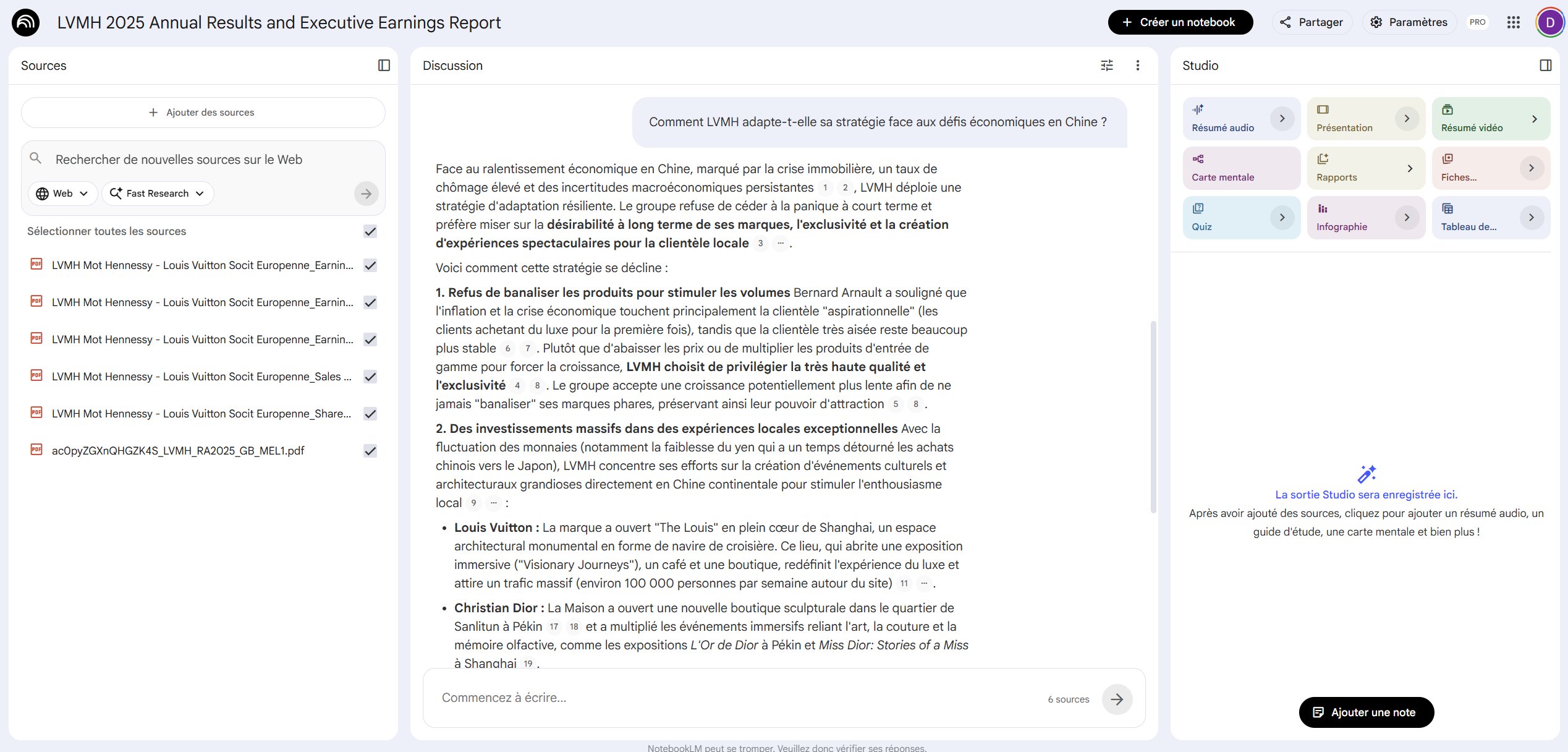Send the chat message arrow
This screenshot has height=752, width=1568.
(x=1117, y=699)
